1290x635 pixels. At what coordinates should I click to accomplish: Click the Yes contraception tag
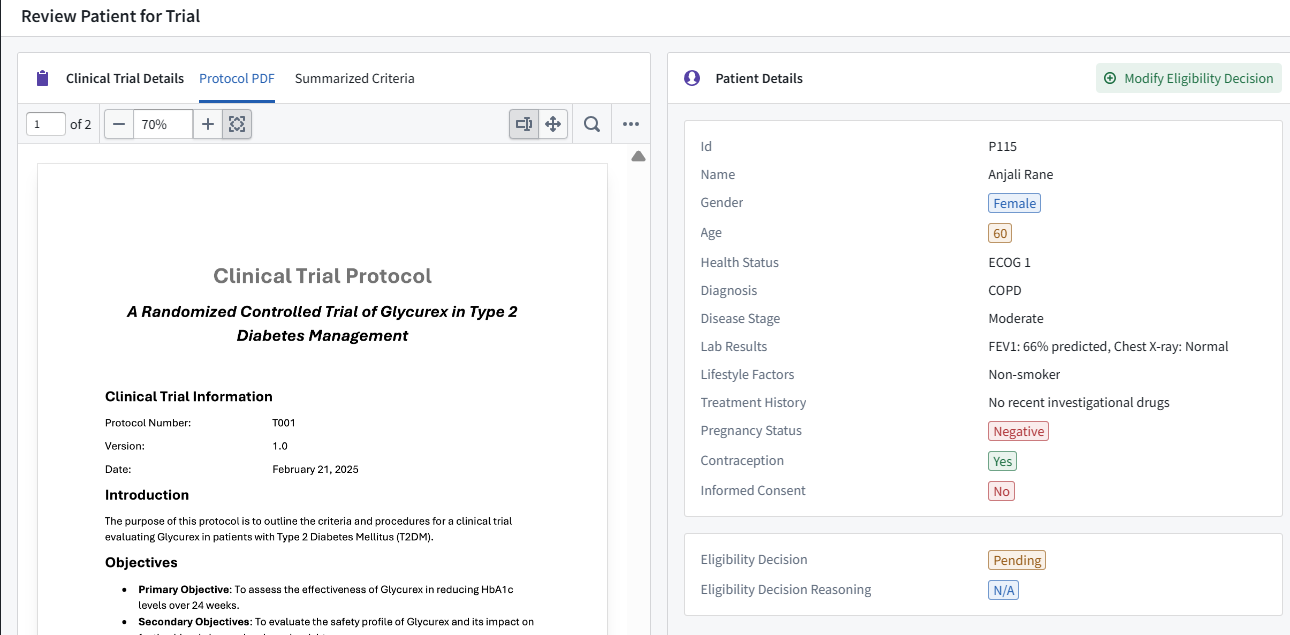click(x=1002, y=461)
